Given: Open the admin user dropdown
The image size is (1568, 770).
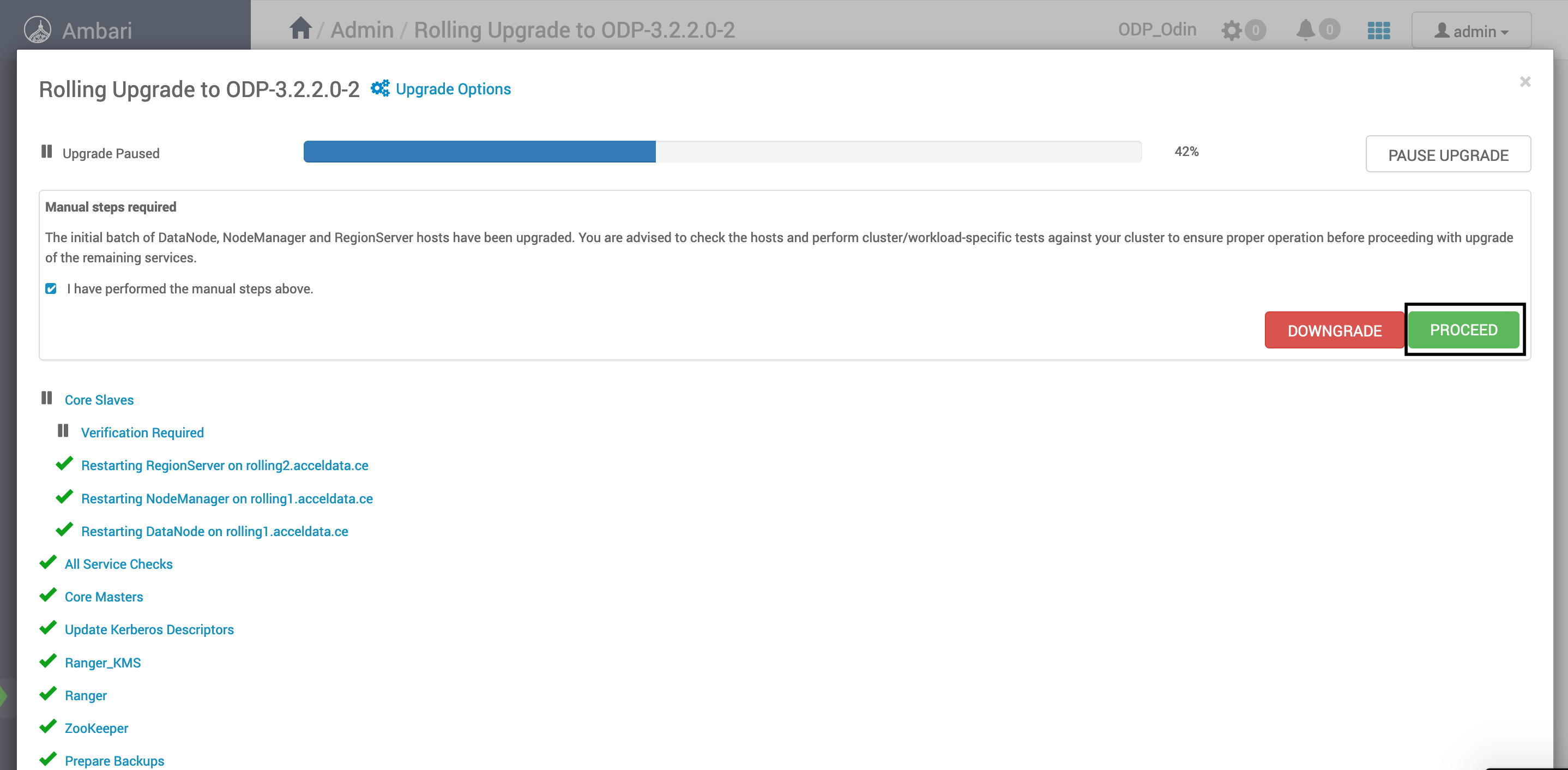Looking at the screenshot, I should [x=1471, y=31].
